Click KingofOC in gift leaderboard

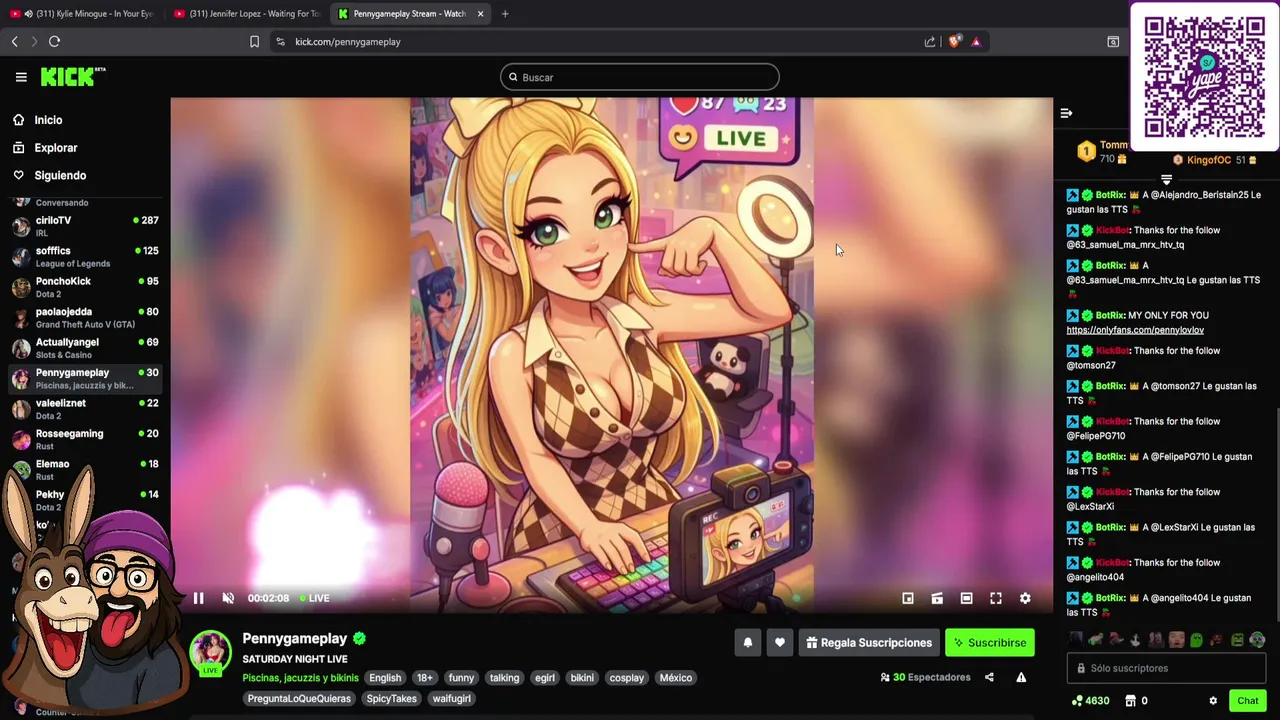point(1209,160)
